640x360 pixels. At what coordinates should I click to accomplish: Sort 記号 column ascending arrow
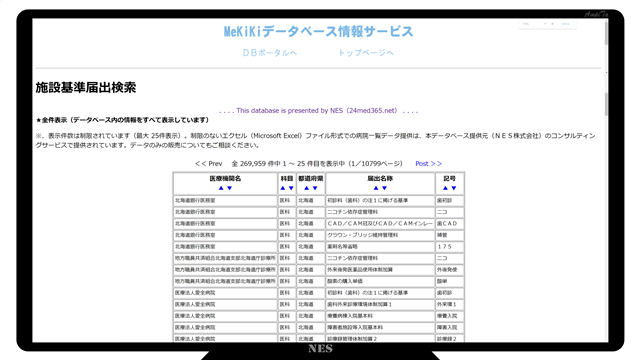445,188
